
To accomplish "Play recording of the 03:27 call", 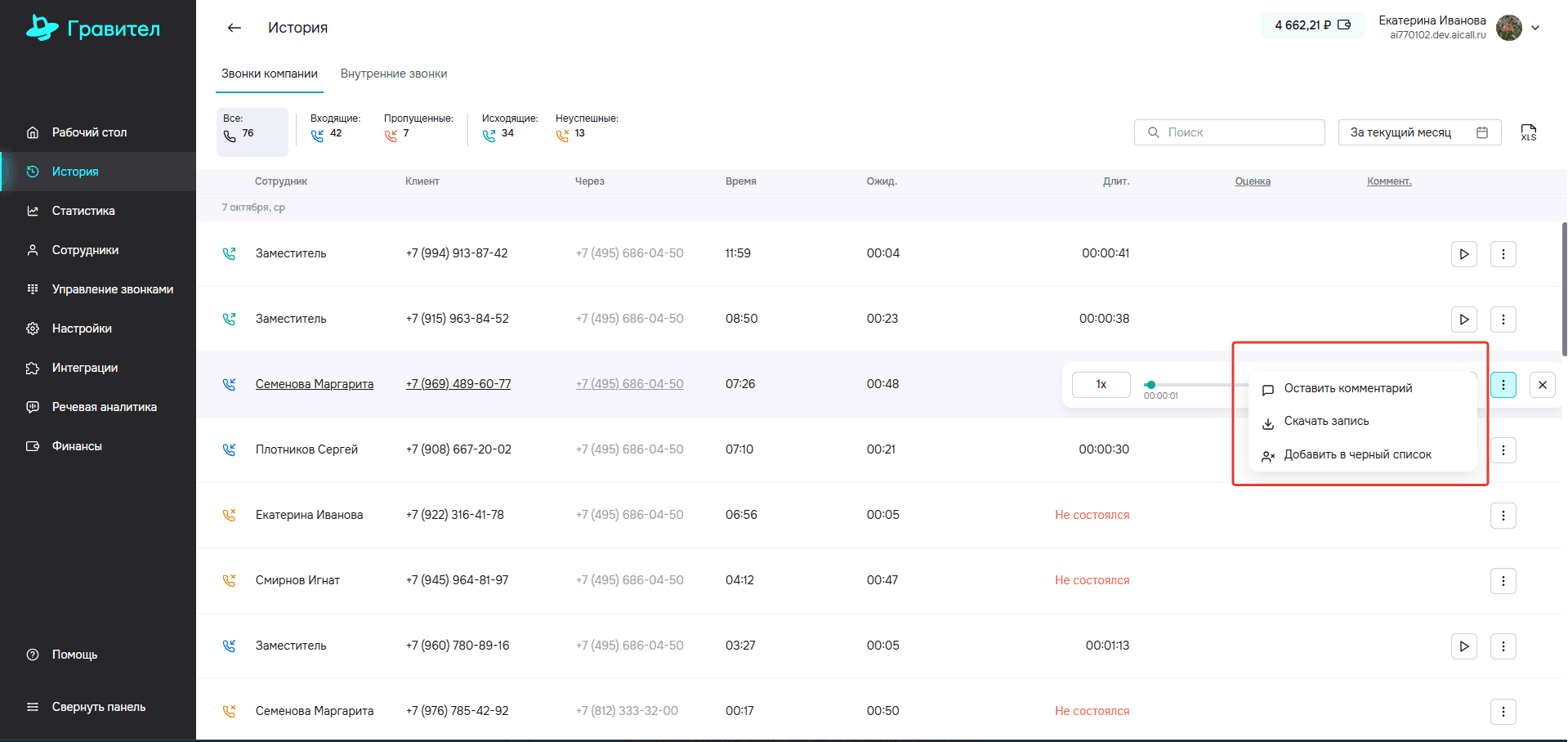I will pyautogui.click(x=1464, y=646).
